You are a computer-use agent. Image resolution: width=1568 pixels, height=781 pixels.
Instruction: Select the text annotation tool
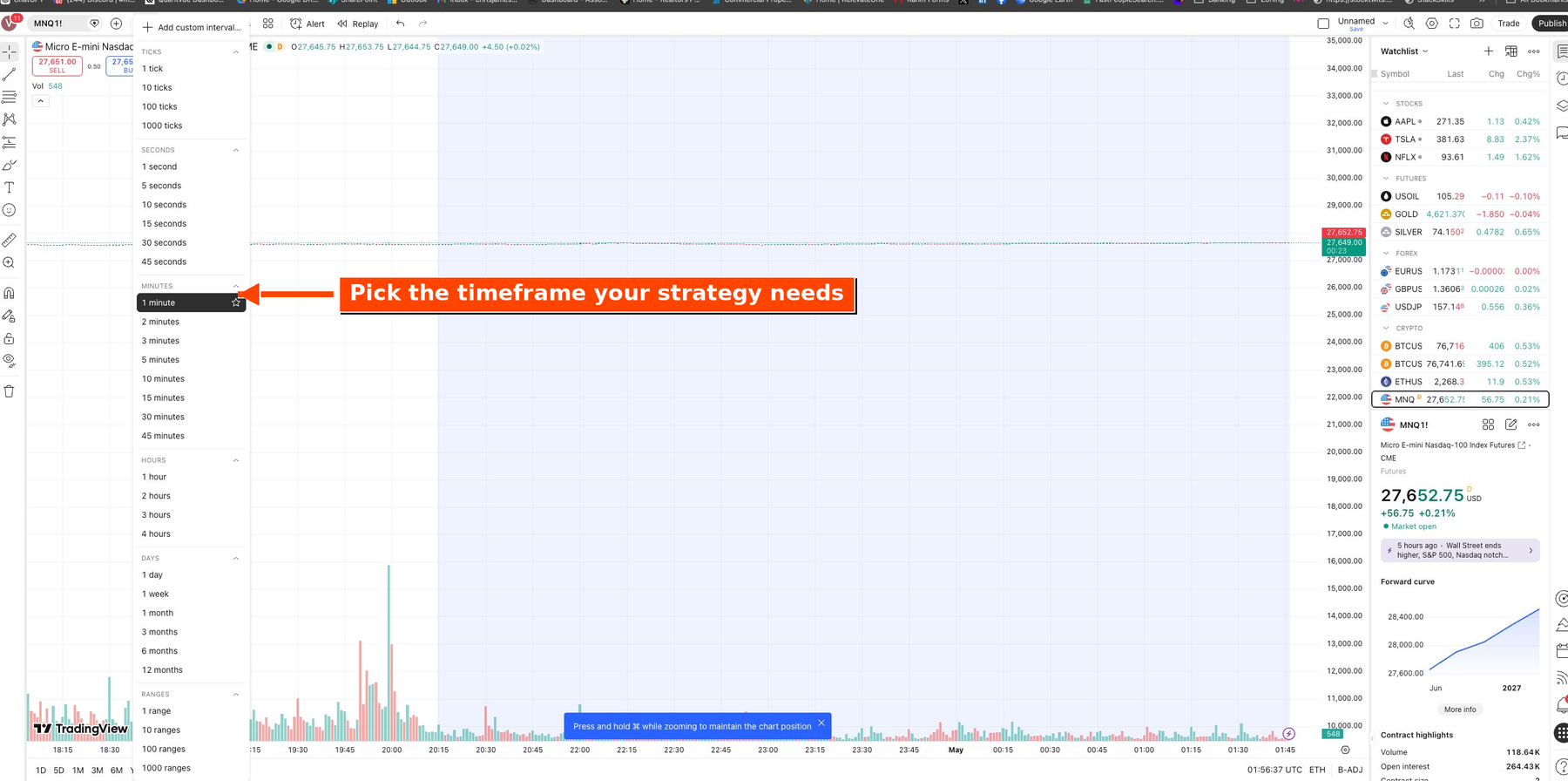tap(10, 187)
